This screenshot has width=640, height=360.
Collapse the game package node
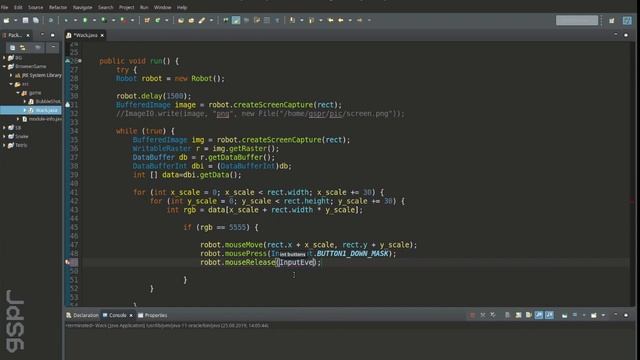click(18, 93)
